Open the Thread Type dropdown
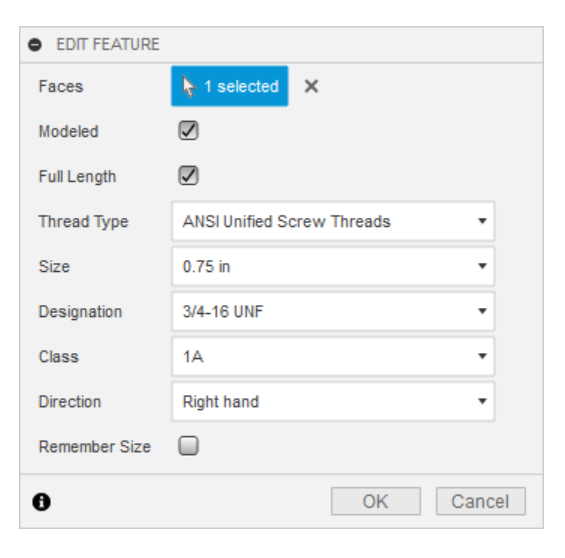This screenshot has height=558, width=565. click(333, 221)
